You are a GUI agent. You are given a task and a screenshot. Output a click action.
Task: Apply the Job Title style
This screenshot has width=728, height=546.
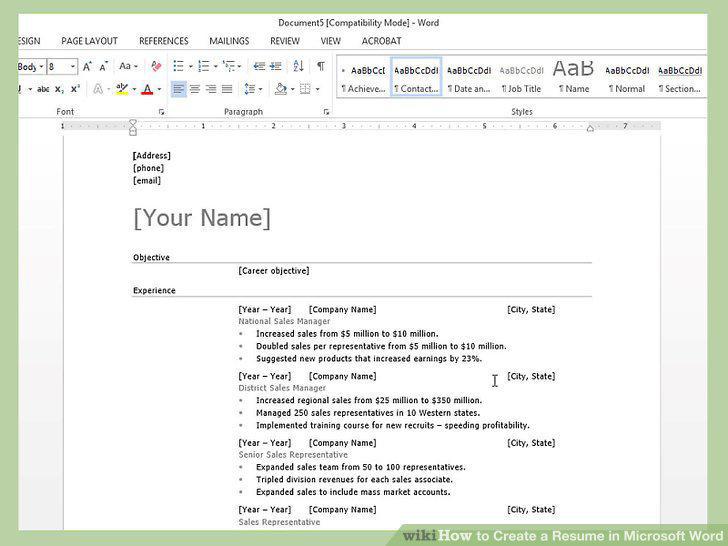(x=521, y=77)
